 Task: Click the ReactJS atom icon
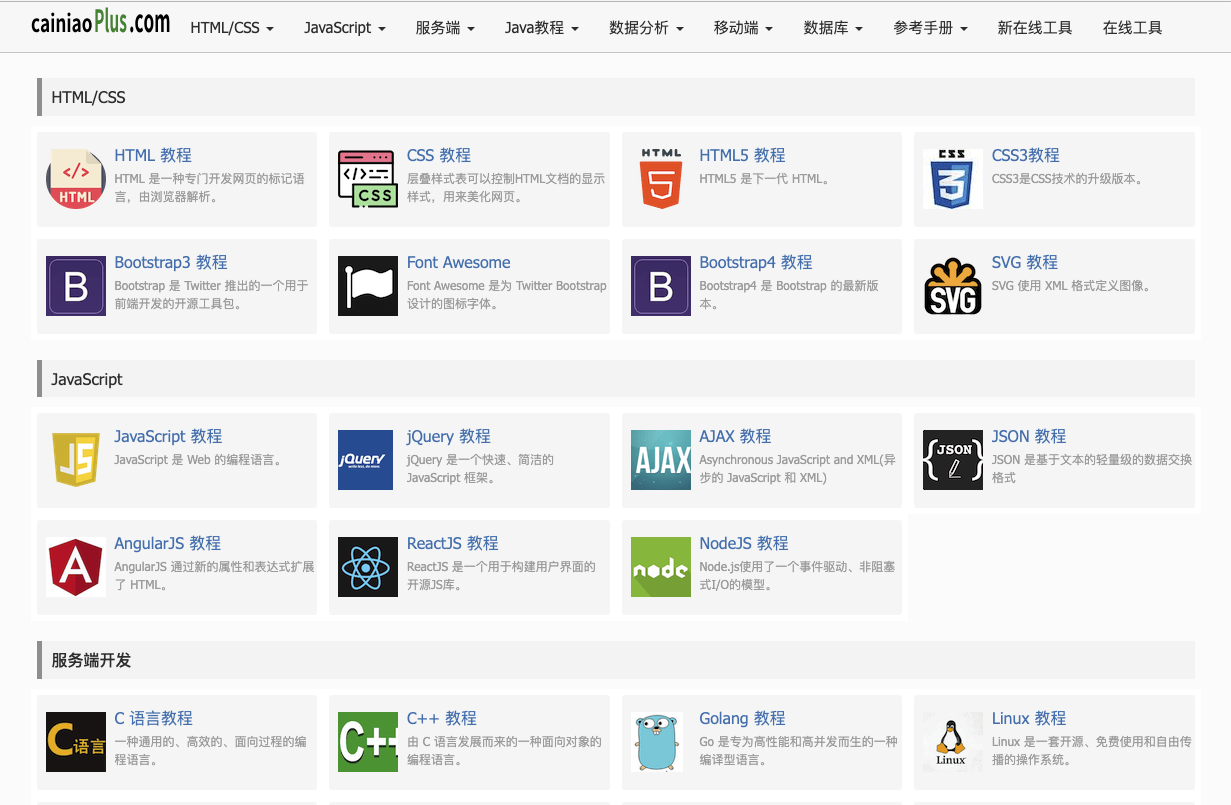pyautogui.click(x=368, y=567)
